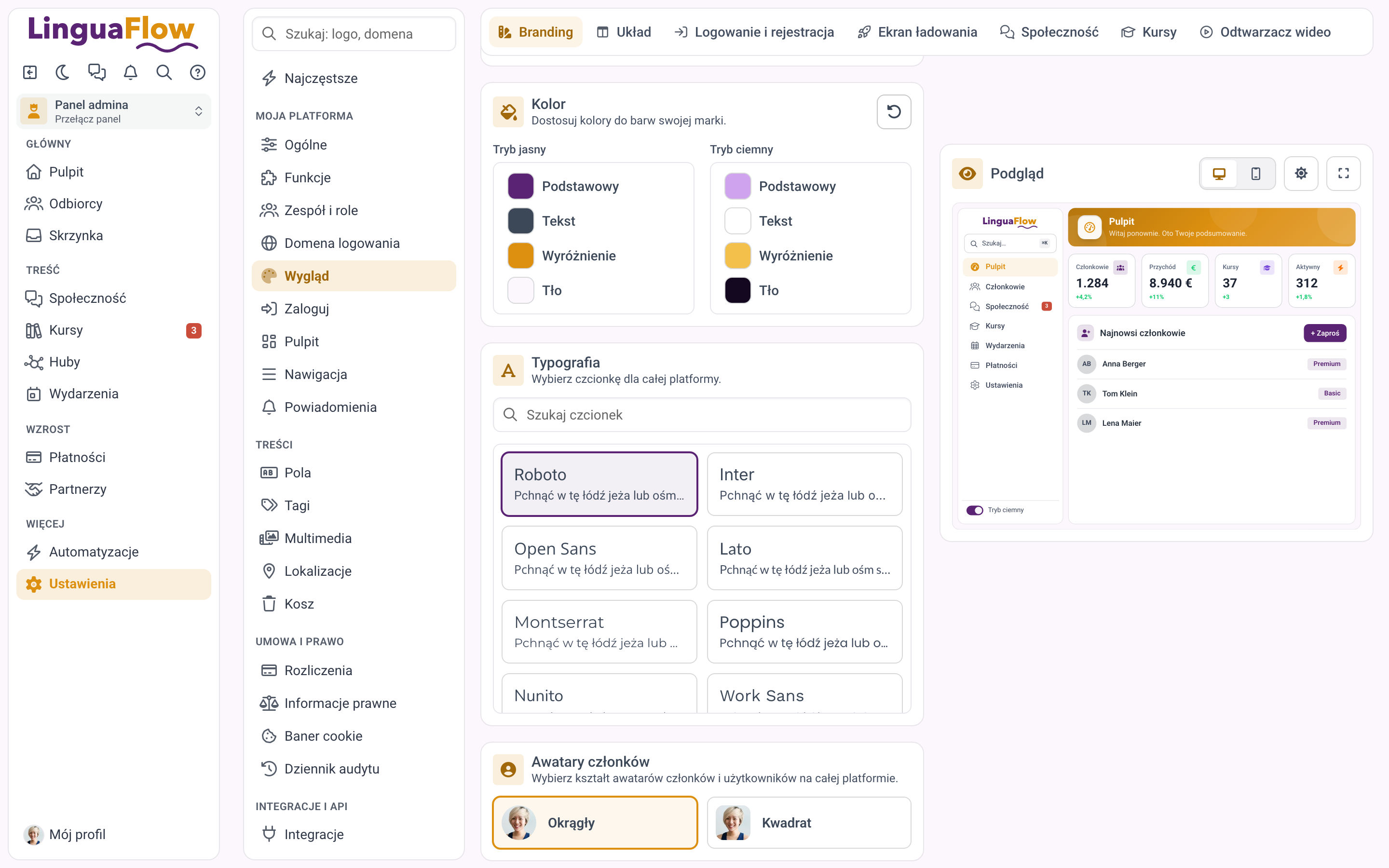Open Automatyzacje in the sidebar
Image resolution: width=1389 pixels, height=868 pixels.
click(114, 552)
